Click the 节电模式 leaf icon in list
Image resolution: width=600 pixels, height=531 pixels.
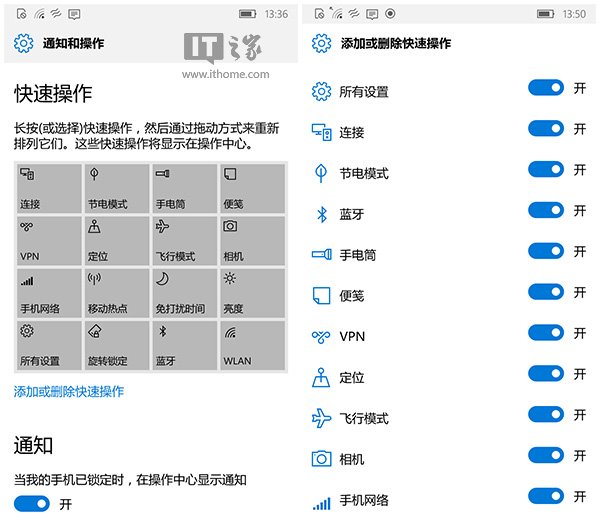[321, 173]
